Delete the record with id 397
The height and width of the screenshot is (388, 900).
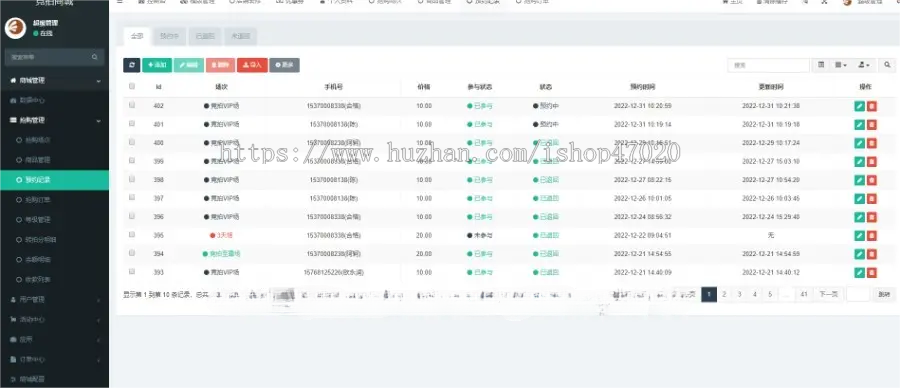coord(872,199)
